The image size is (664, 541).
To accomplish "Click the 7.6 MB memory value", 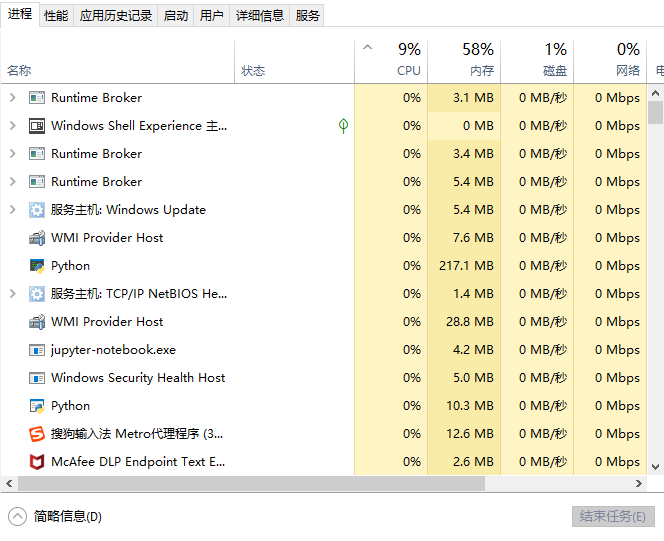I will click(x=473, y=238).
